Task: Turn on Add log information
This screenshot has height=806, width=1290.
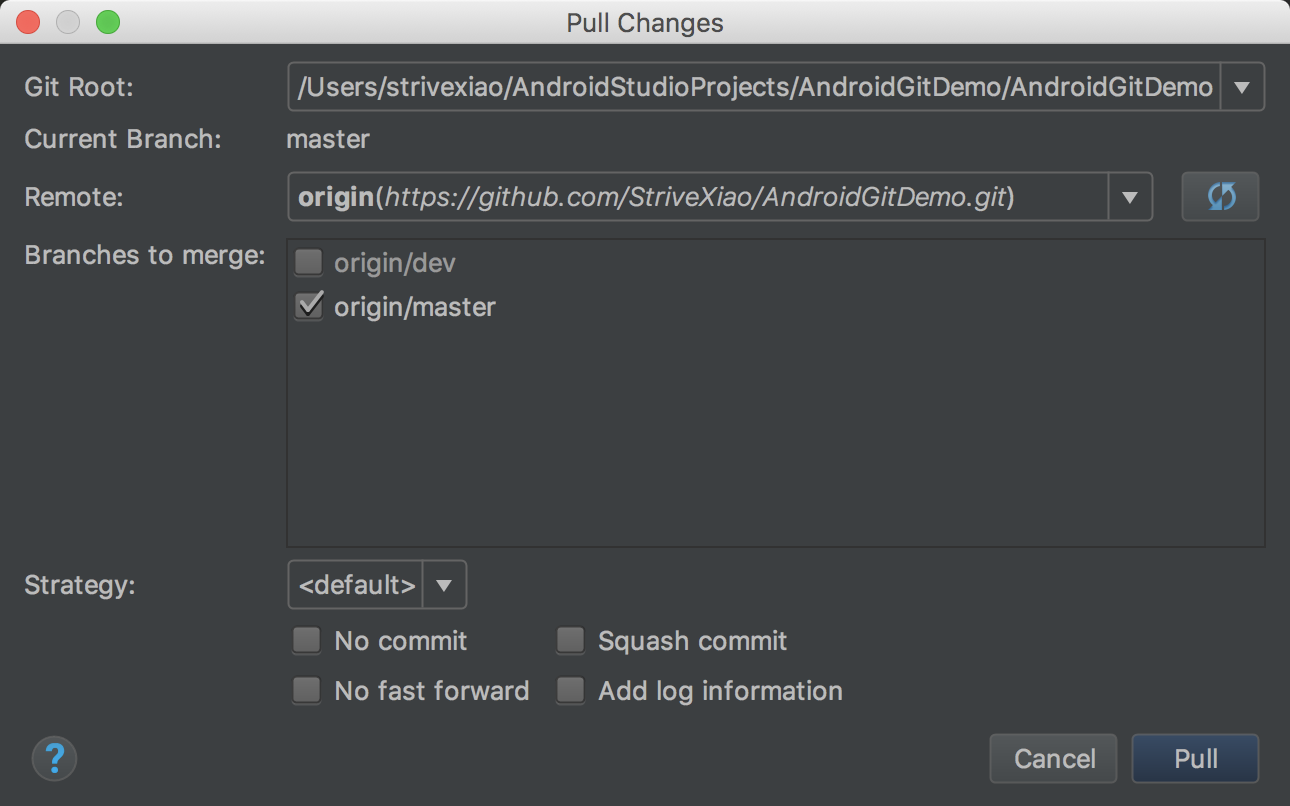Action: pyautogui.click(x=570, y=690)
